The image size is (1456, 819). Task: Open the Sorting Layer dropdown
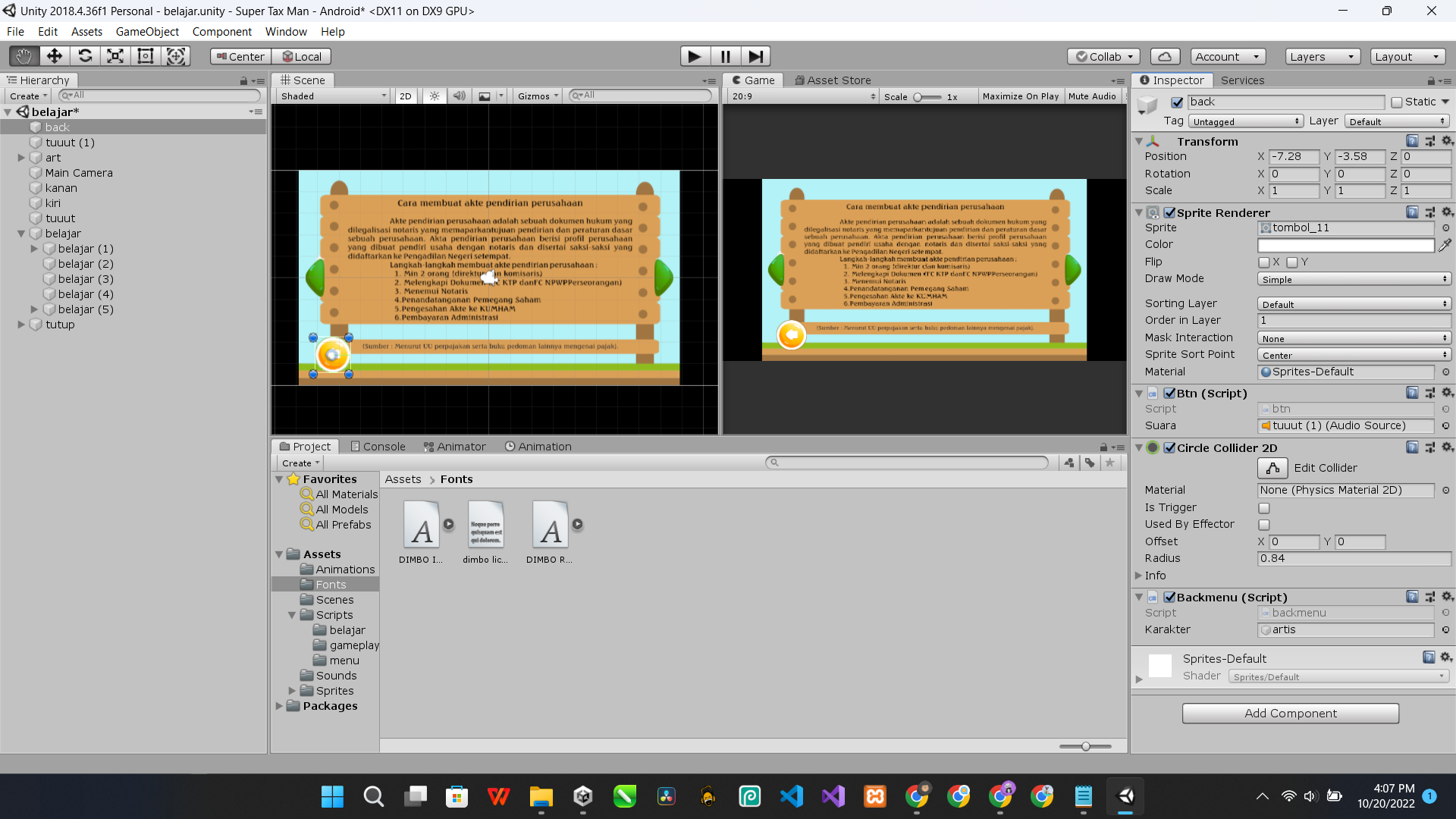click(x=1354, y=304)
